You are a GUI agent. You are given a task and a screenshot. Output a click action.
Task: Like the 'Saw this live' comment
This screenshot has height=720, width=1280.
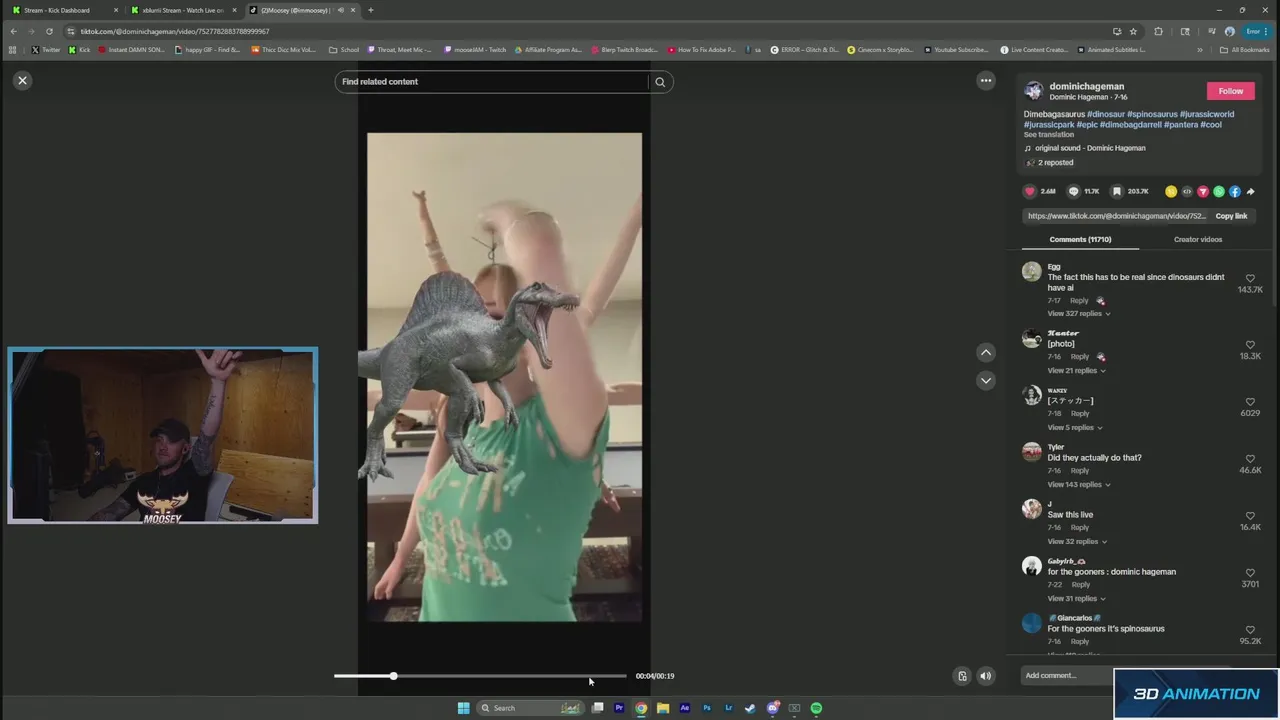coord(1250,516)
